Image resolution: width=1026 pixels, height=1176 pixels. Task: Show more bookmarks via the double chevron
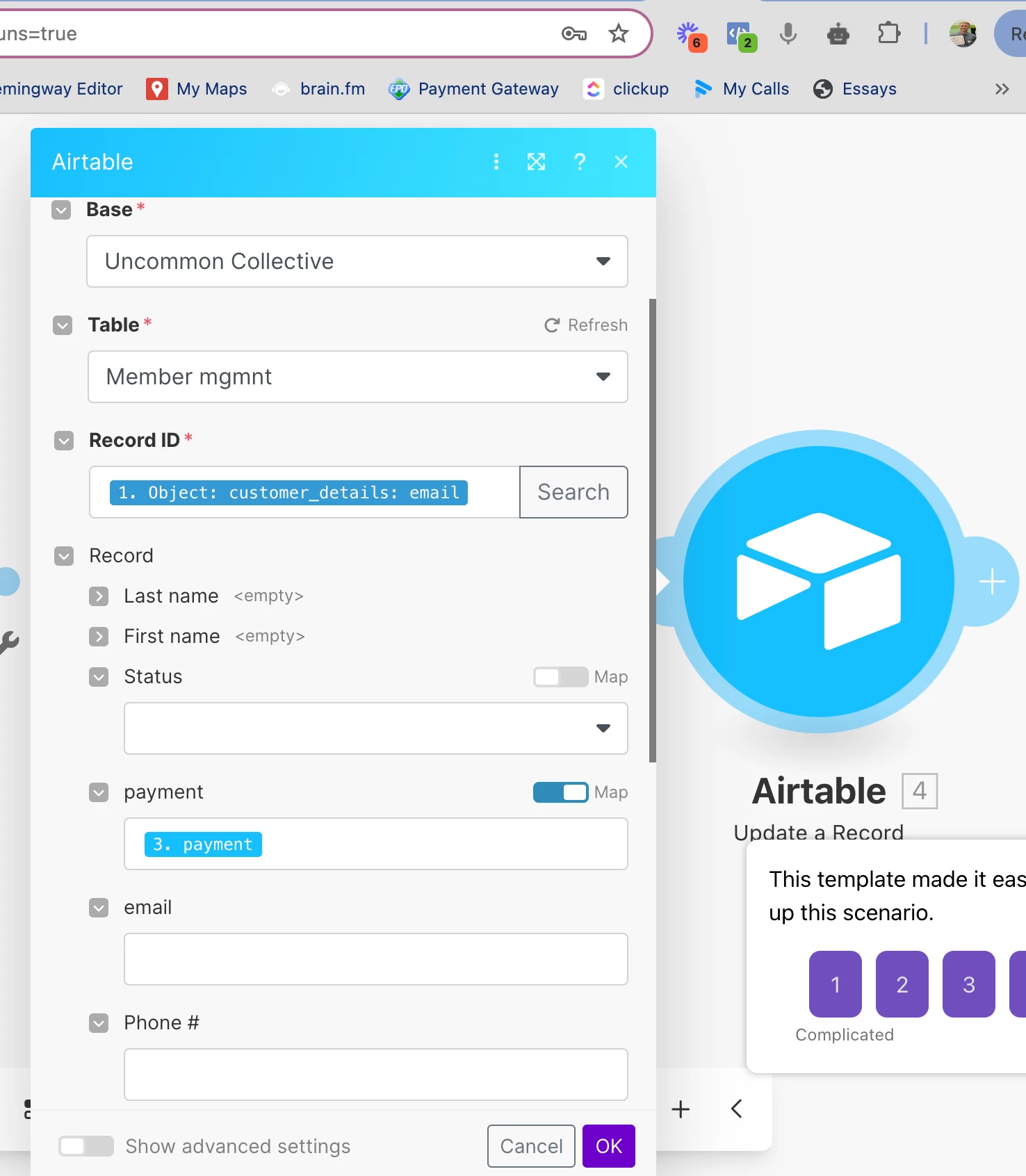1002,89
